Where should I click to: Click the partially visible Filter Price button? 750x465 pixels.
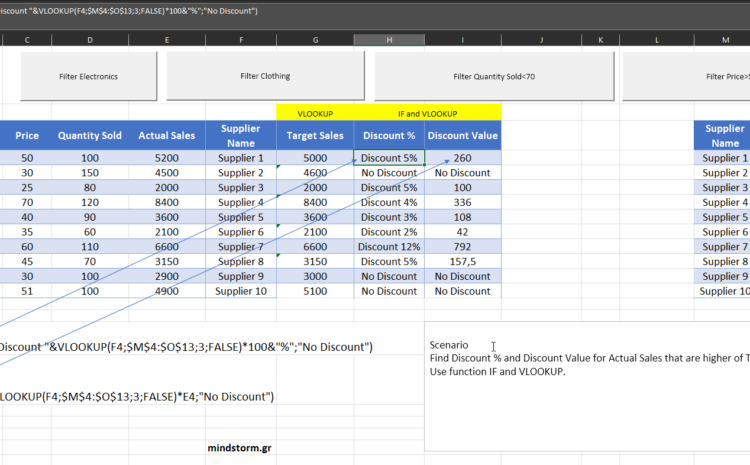(x=686, y=76)
